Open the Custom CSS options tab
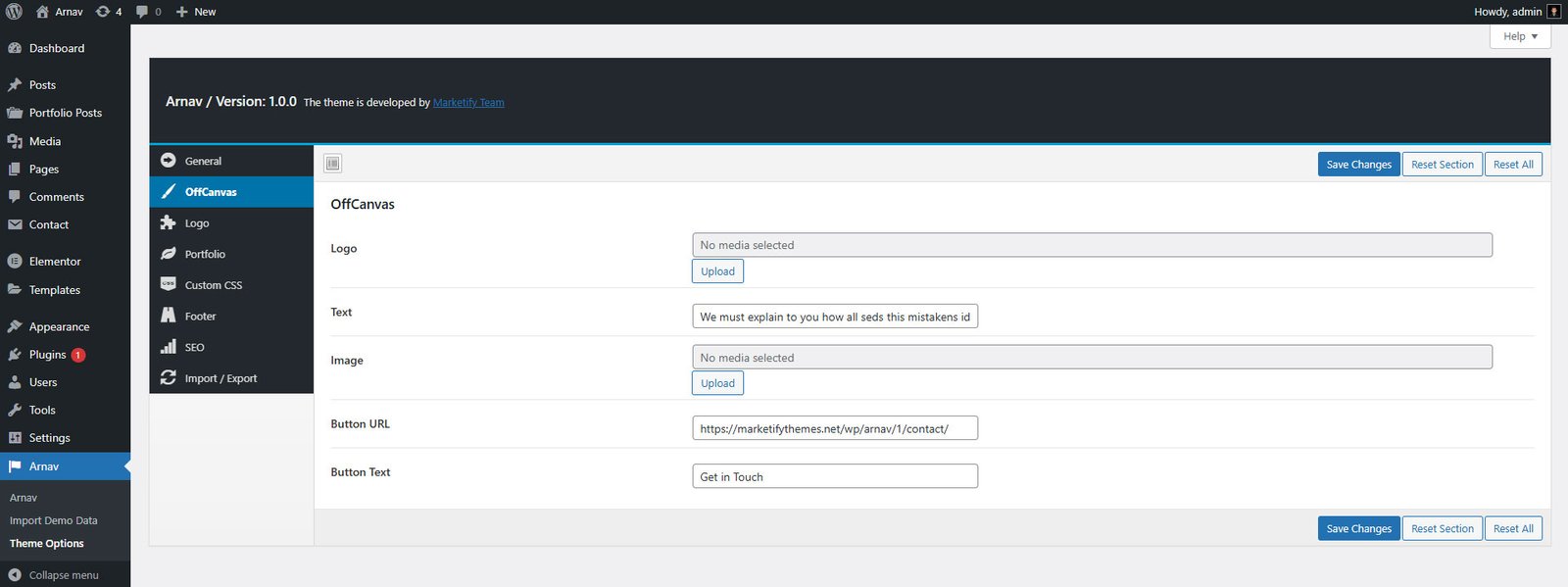The width and height of the screenshot is (1568, 587). [x=213, y=285]
